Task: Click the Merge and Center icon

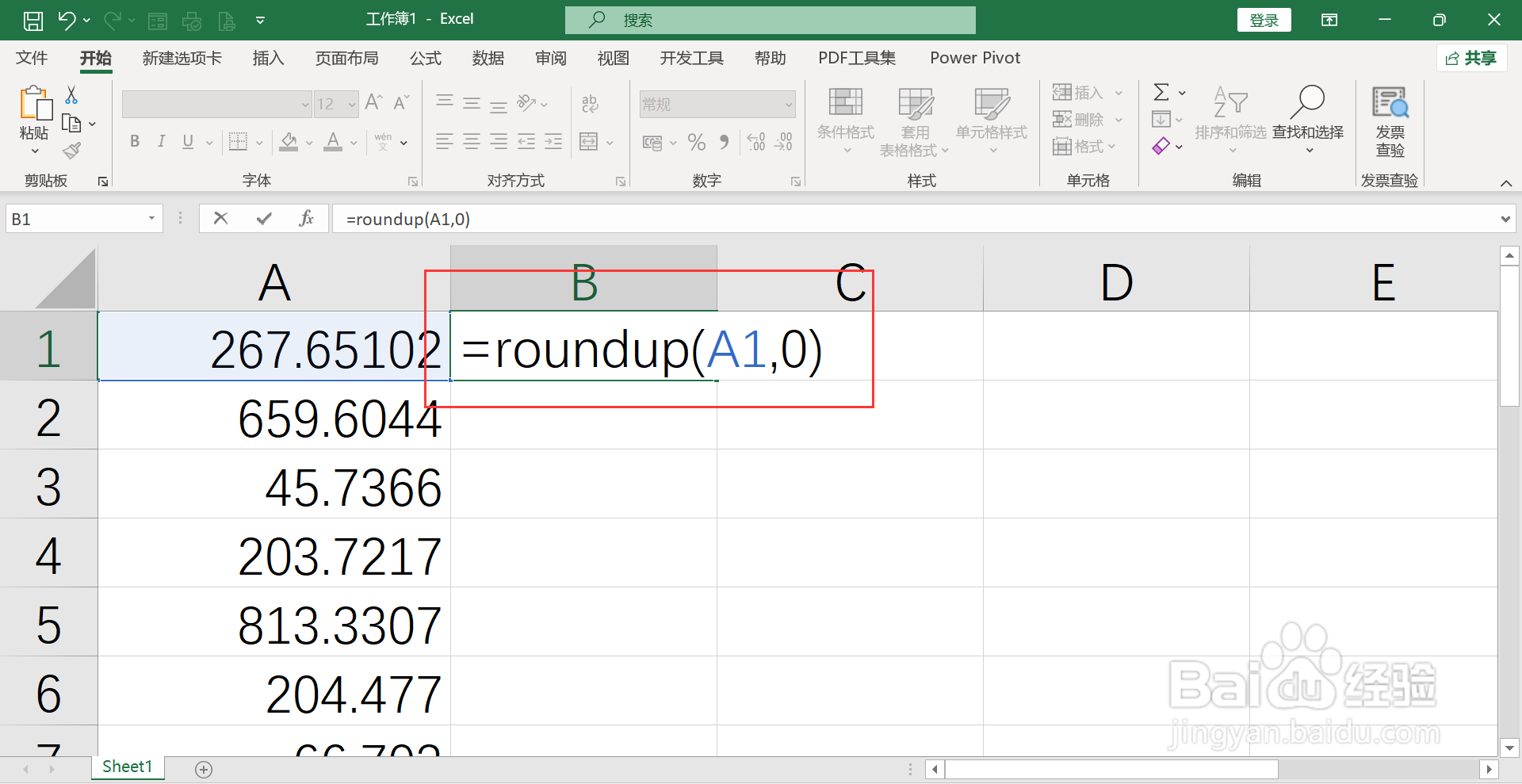Action: point(588,142)
